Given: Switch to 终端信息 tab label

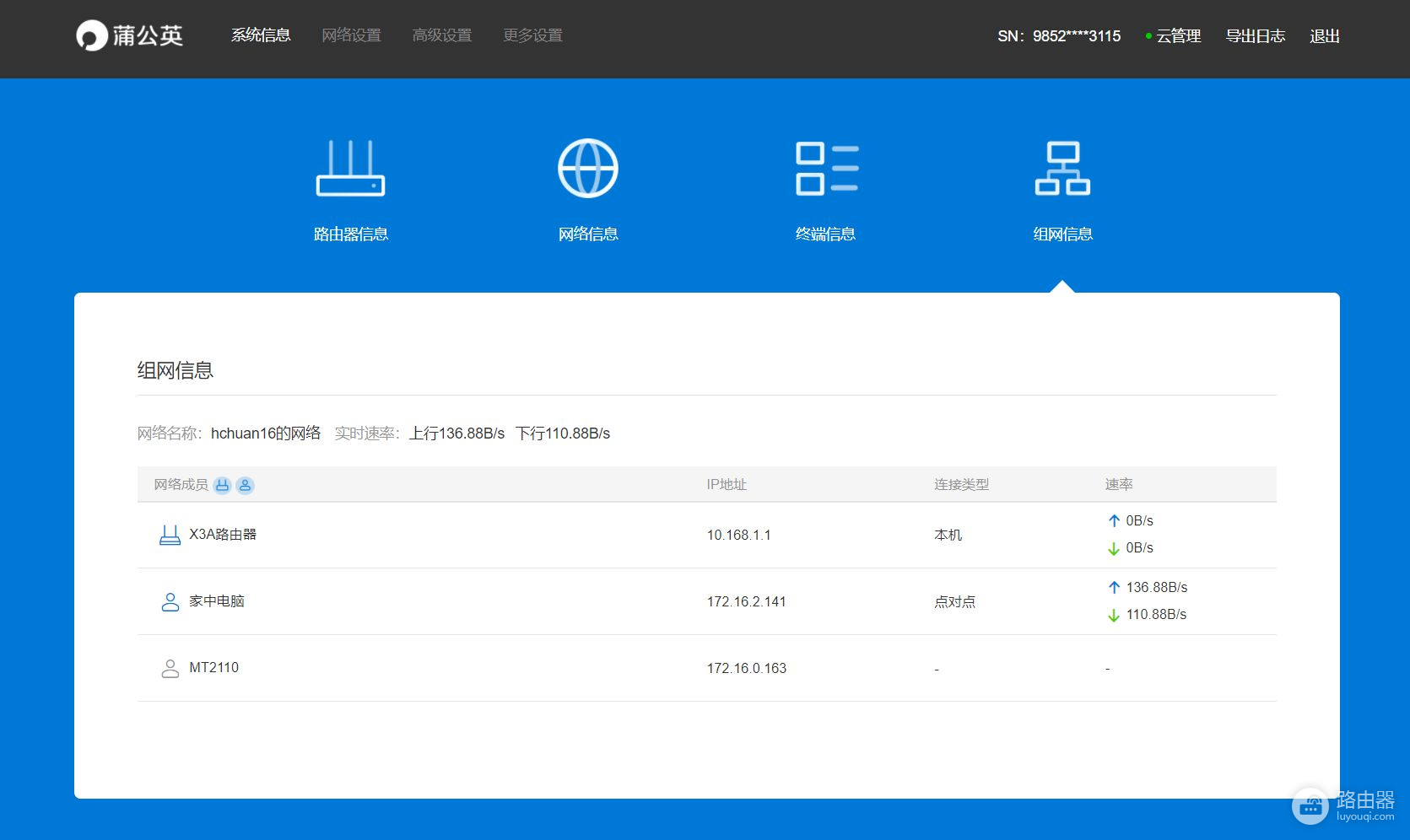Looking at the screenshot, I should click(x=826, y=234).
